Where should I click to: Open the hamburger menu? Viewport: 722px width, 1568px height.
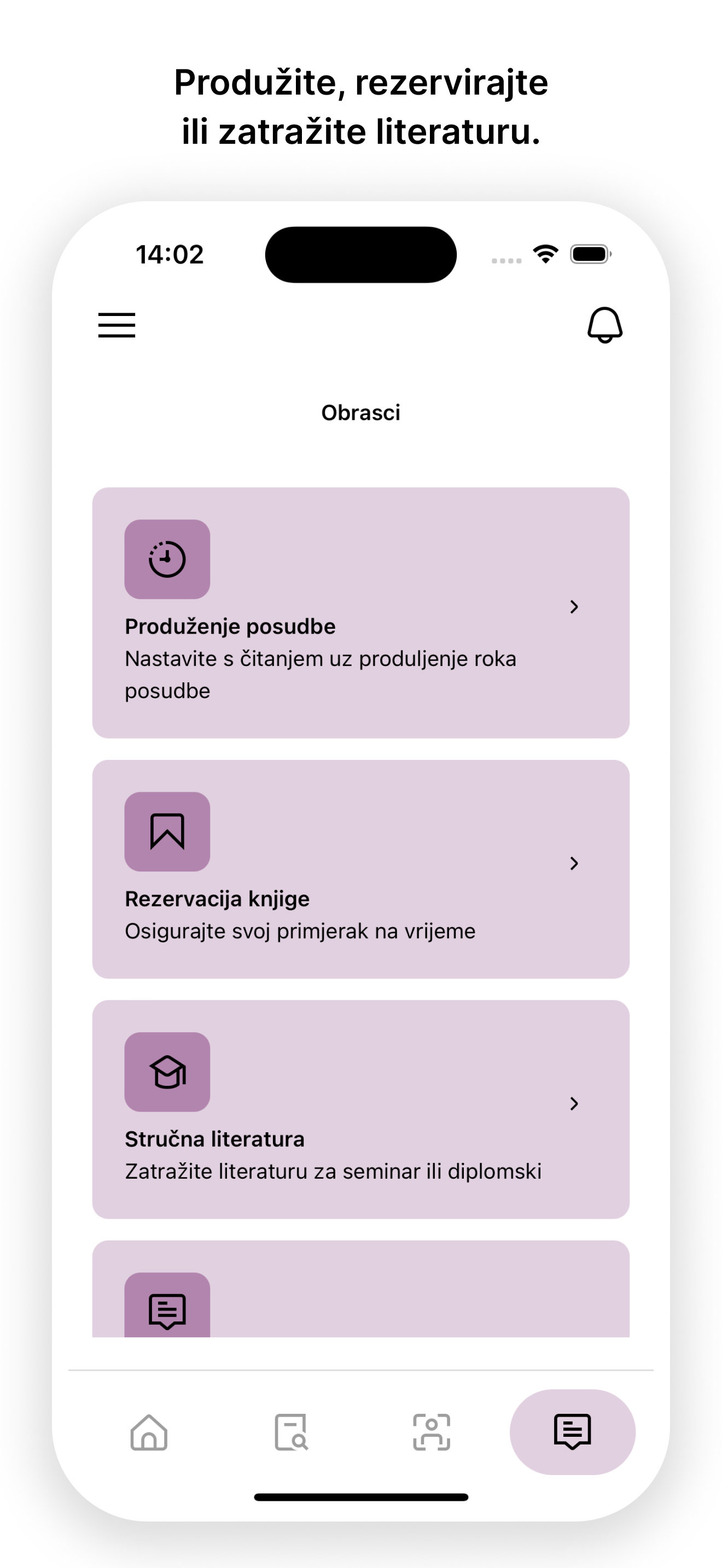pos(117,325)
